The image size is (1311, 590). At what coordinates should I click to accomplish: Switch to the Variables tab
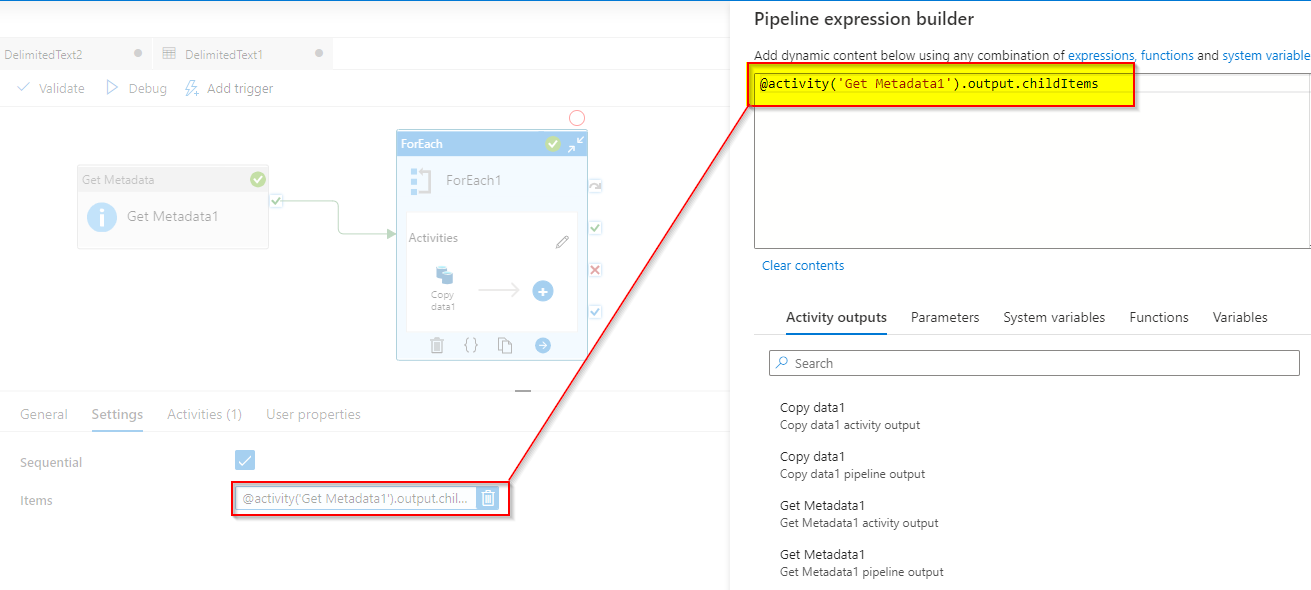point(1240,317)
